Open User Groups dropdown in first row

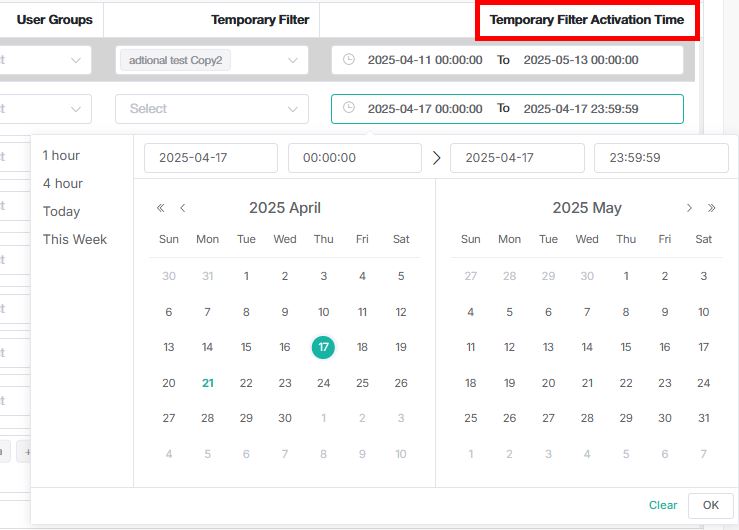pos(76,60)
